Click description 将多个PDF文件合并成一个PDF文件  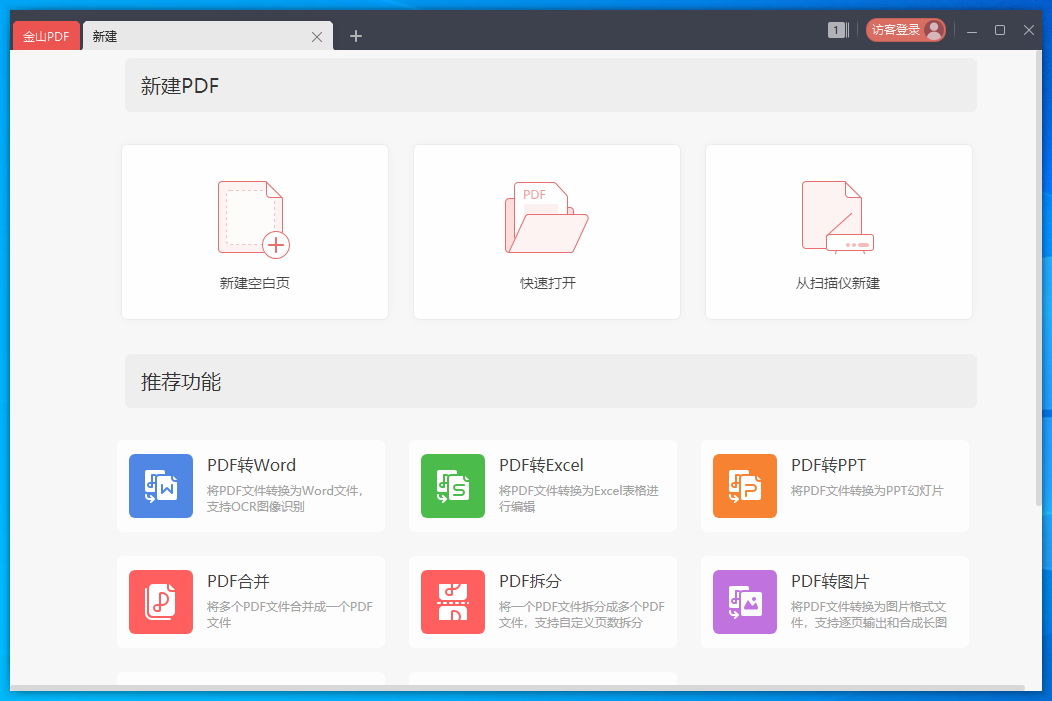pyautogui.click(x=289, y=614)
